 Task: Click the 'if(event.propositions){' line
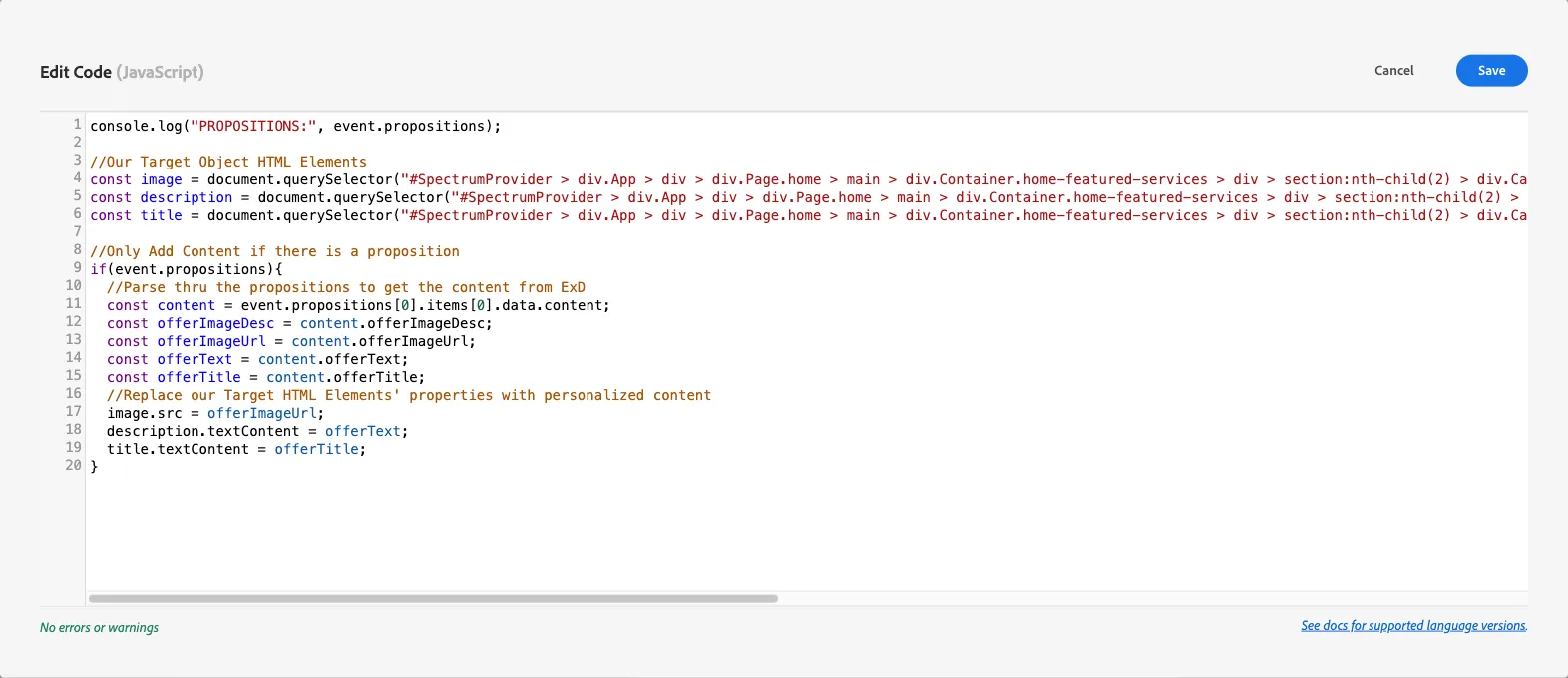click(187, 269)
